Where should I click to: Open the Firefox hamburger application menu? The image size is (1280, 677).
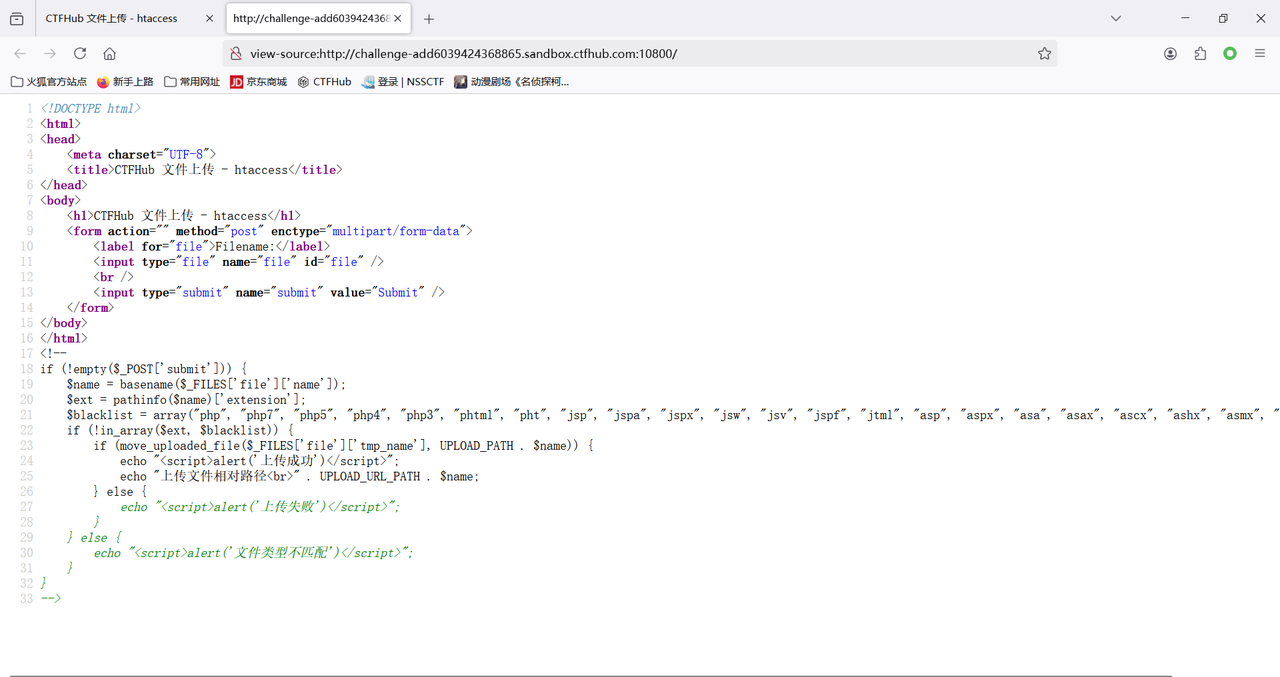[1260, 54]
